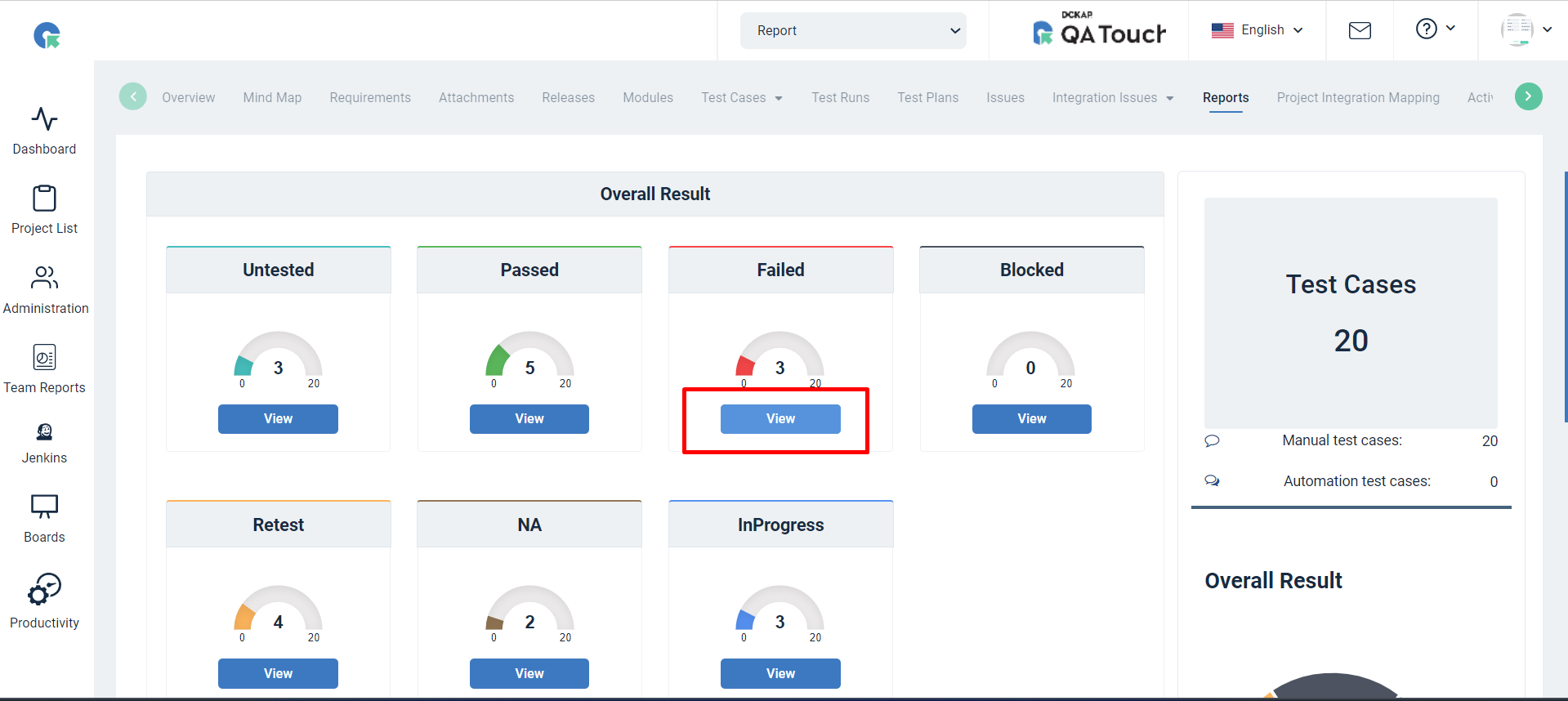
Task: Switch to the Issues tab
Action: tap(1005, 98)
